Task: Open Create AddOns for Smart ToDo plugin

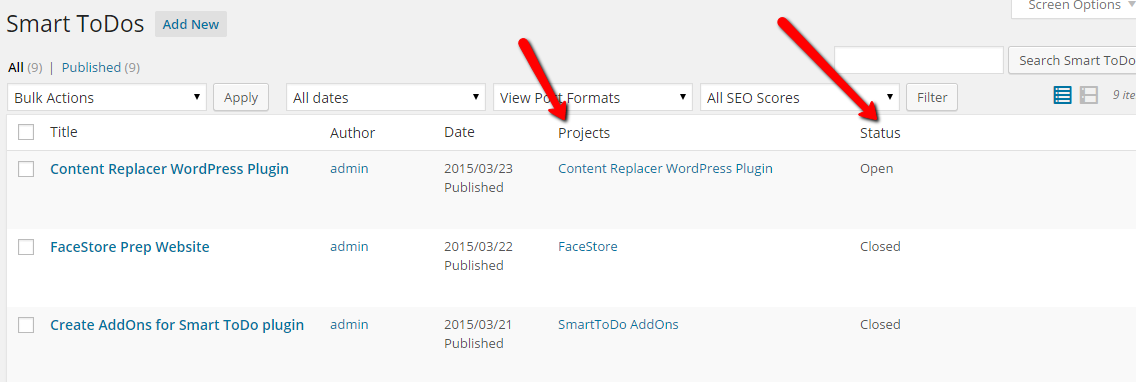Action: 177,325
